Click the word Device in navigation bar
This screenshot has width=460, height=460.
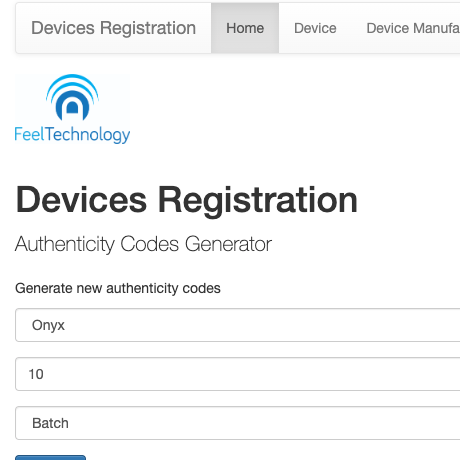[x=315, y=28]
